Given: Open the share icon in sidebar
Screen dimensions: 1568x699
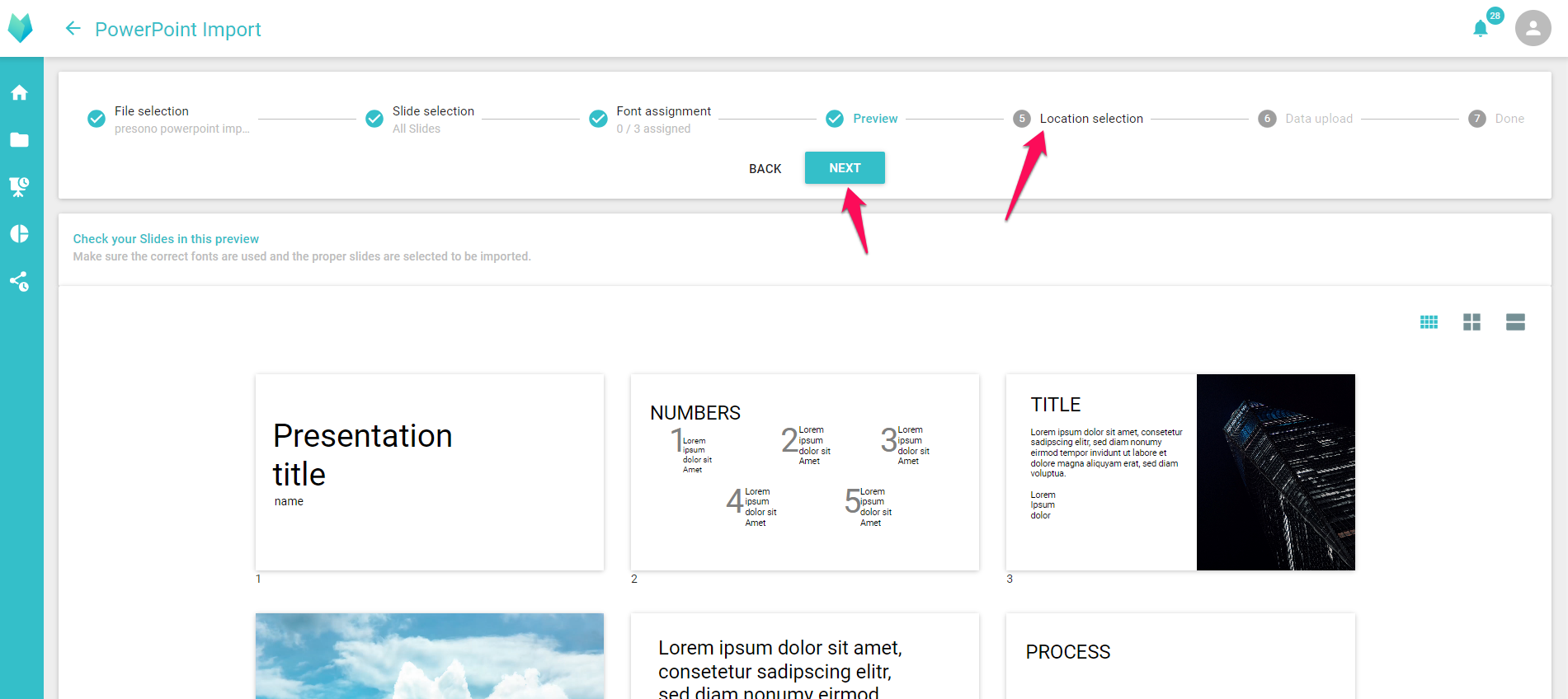Looking at the screenshot, I should (x=20, y=282).
